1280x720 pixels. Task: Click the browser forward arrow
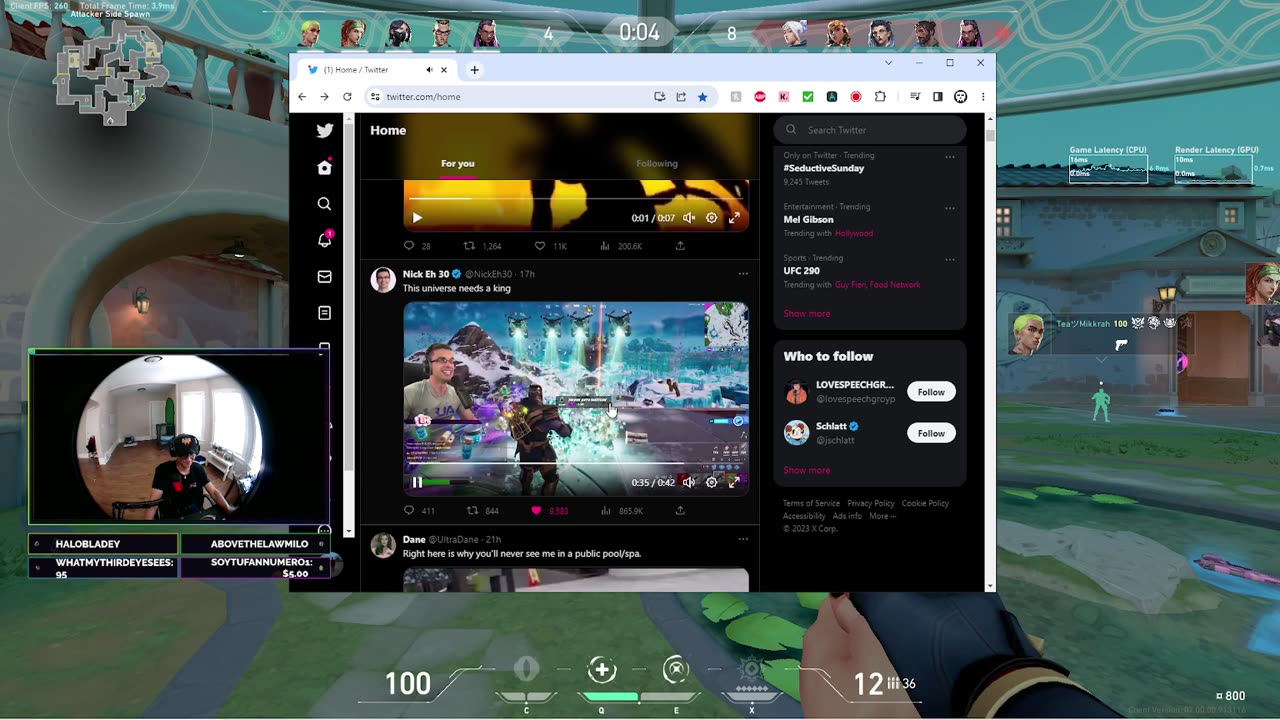point(324,97)
